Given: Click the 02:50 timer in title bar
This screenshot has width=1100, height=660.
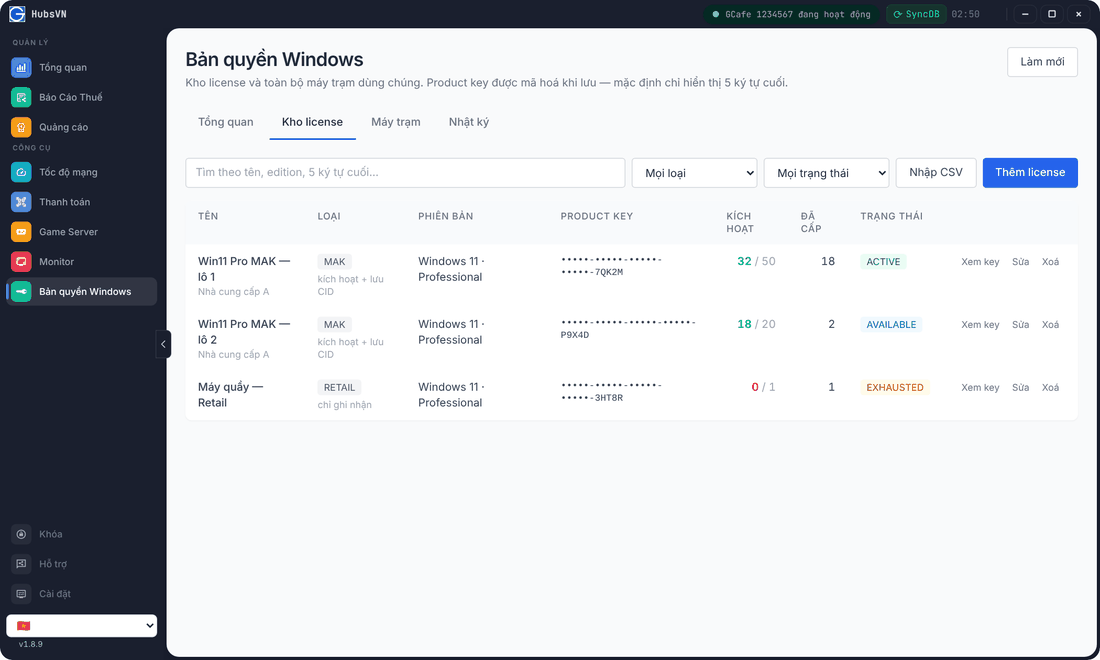Looking at the screenshot, I should [x=965, y=14].
